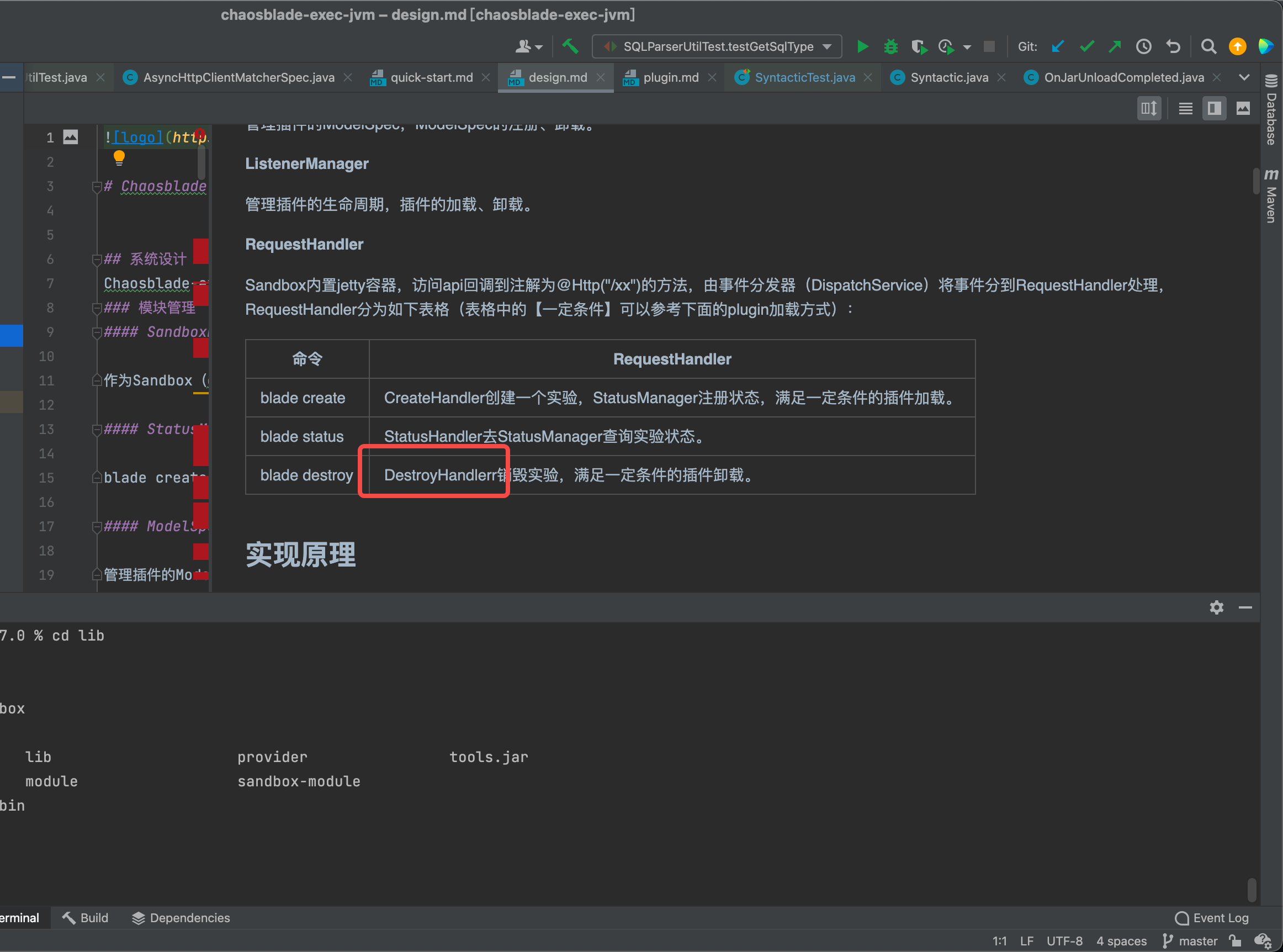Start debugging with the bug icon
The height and width of the screenshot is (952, 1283).
[890, 47]
